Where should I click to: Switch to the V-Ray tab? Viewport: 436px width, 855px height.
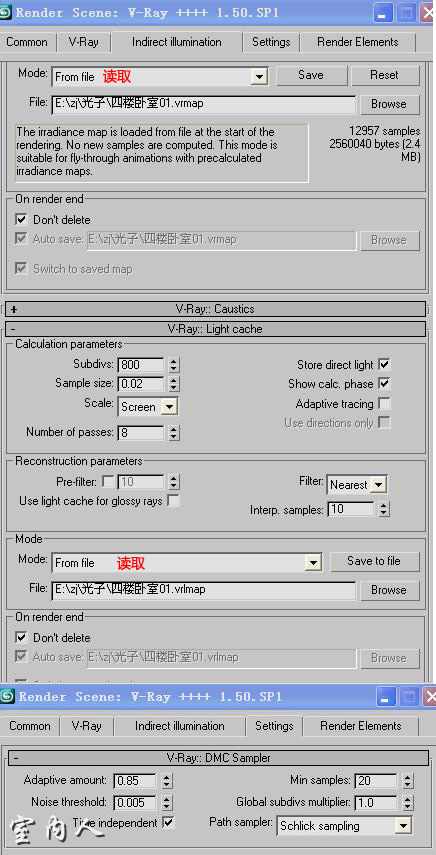[83, 42]
